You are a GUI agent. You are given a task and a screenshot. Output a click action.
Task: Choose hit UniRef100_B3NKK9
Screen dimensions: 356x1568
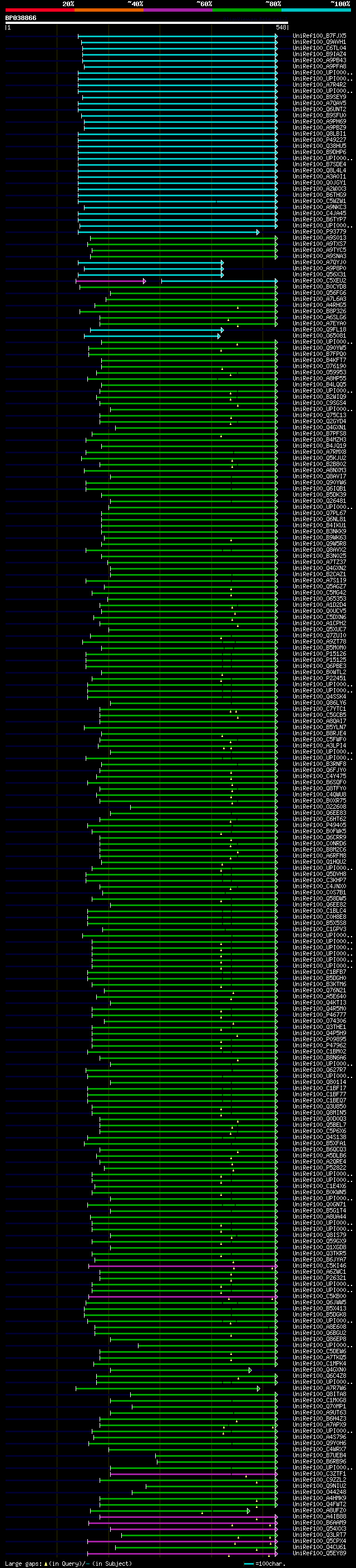319,532
